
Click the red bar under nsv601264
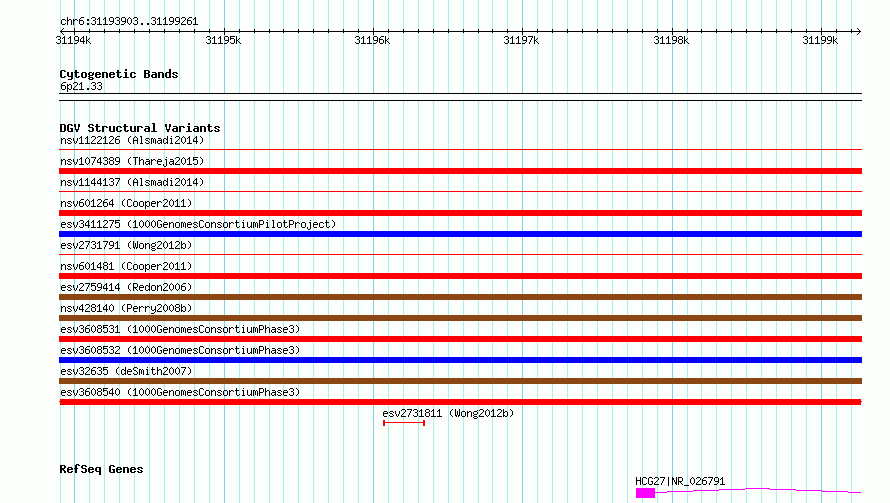point(460,213)
